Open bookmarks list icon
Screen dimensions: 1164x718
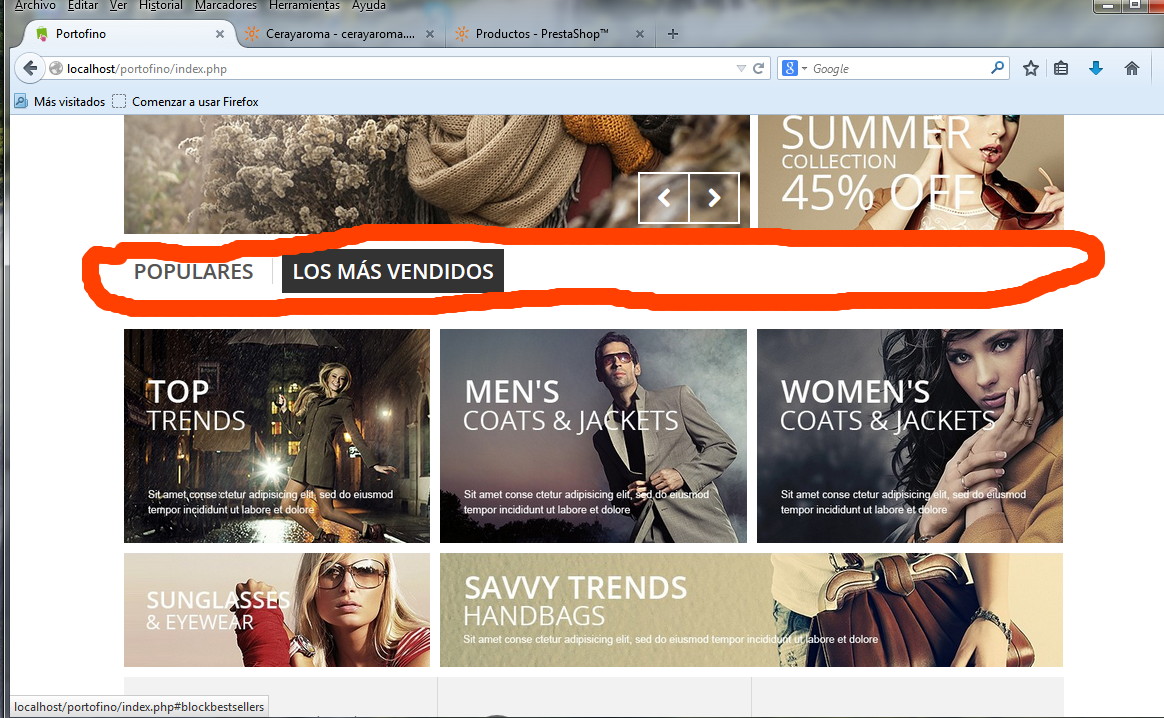point(1061,68)
